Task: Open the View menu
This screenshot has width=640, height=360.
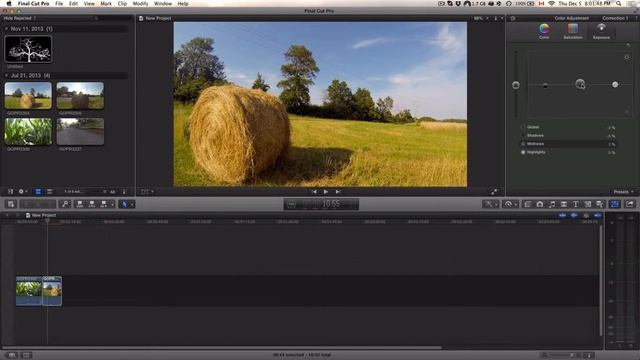Action: pyautogui.click(x=89, y=3)
